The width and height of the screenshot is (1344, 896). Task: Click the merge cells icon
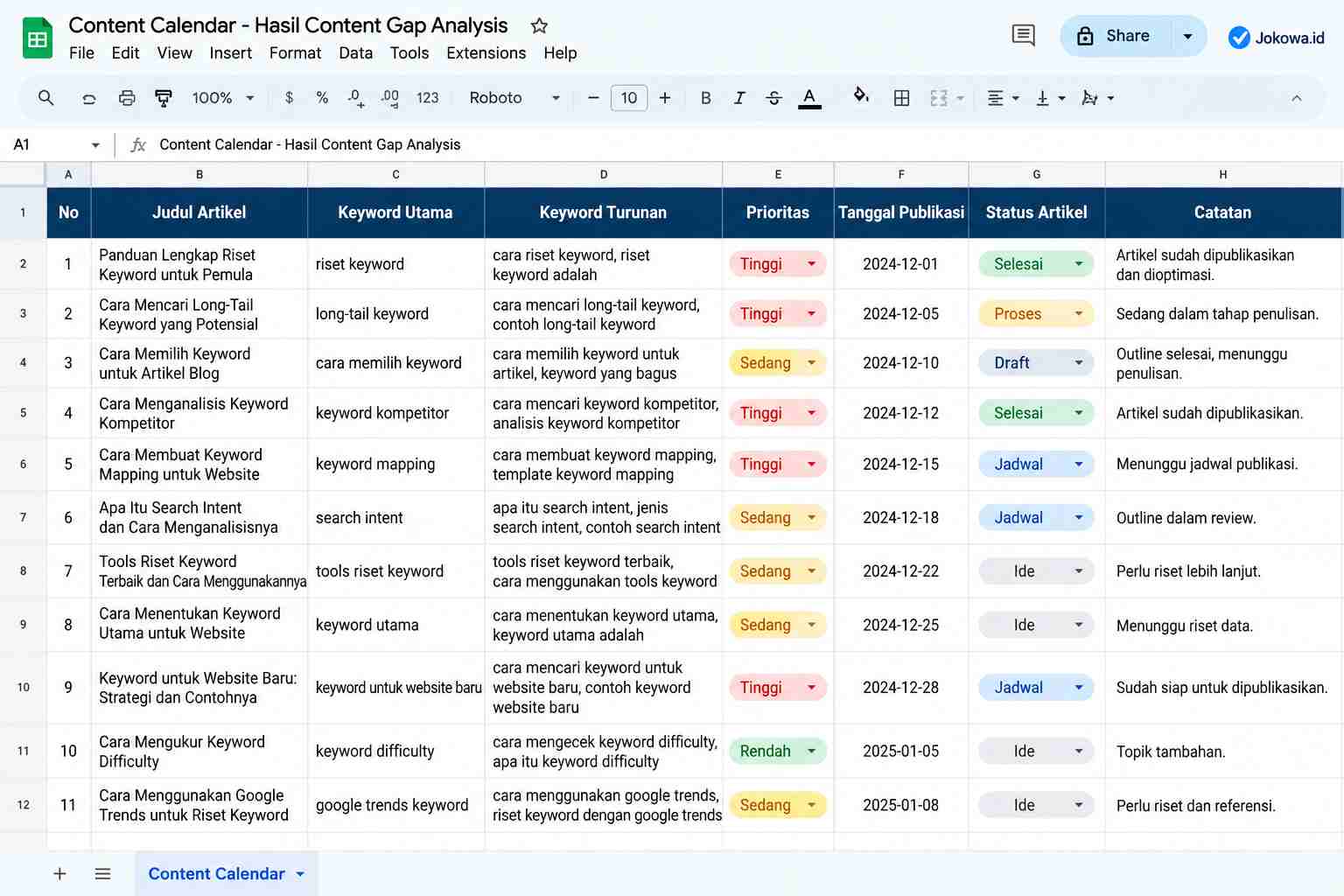(x=939, y=98)
